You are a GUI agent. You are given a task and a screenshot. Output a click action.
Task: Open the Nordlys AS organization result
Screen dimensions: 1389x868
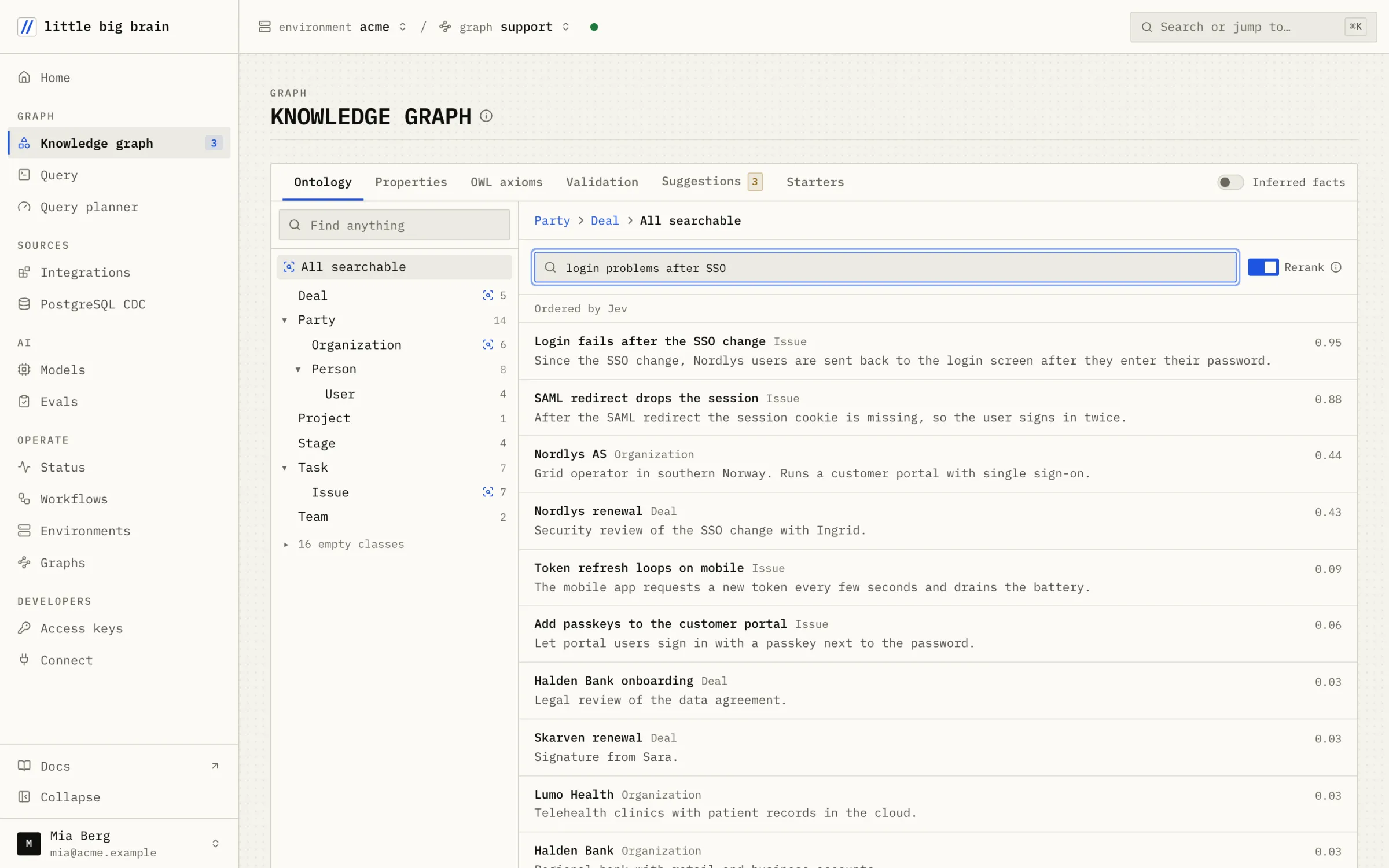[938, 464]
